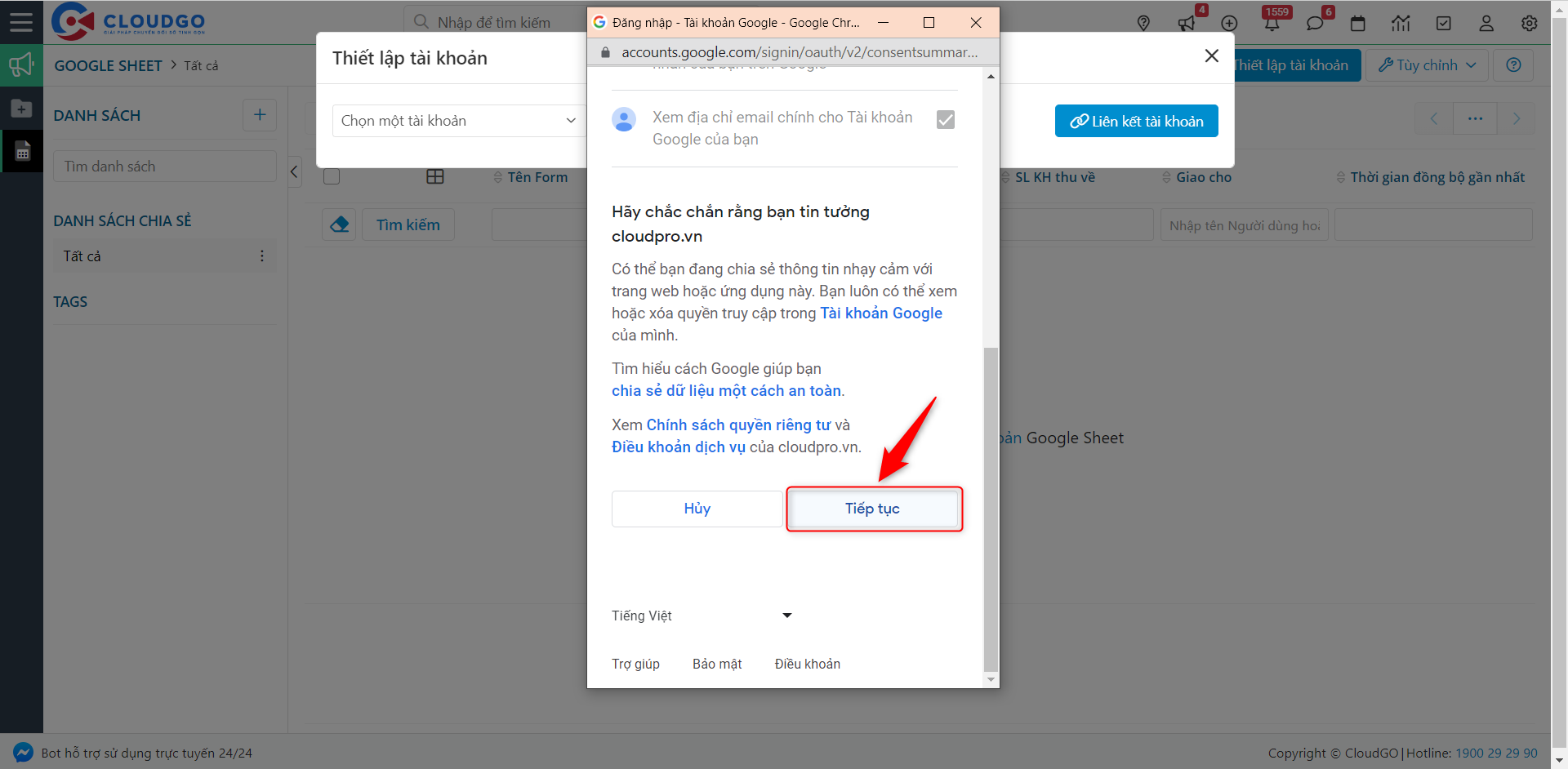This screenshot has height=769, width=1568.
Task: Open the 'Tiếng Việt' language dropdown
Action: tap(702, 616)
